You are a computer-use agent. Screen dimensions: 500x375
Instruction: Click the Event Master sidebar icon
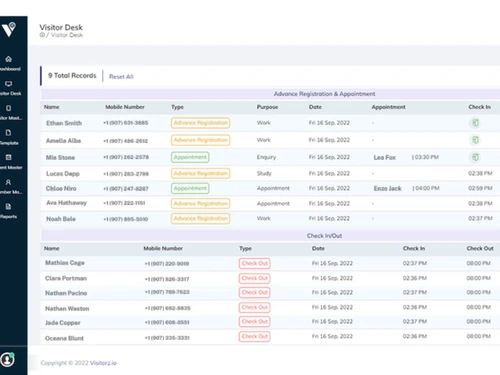(8, 157)
